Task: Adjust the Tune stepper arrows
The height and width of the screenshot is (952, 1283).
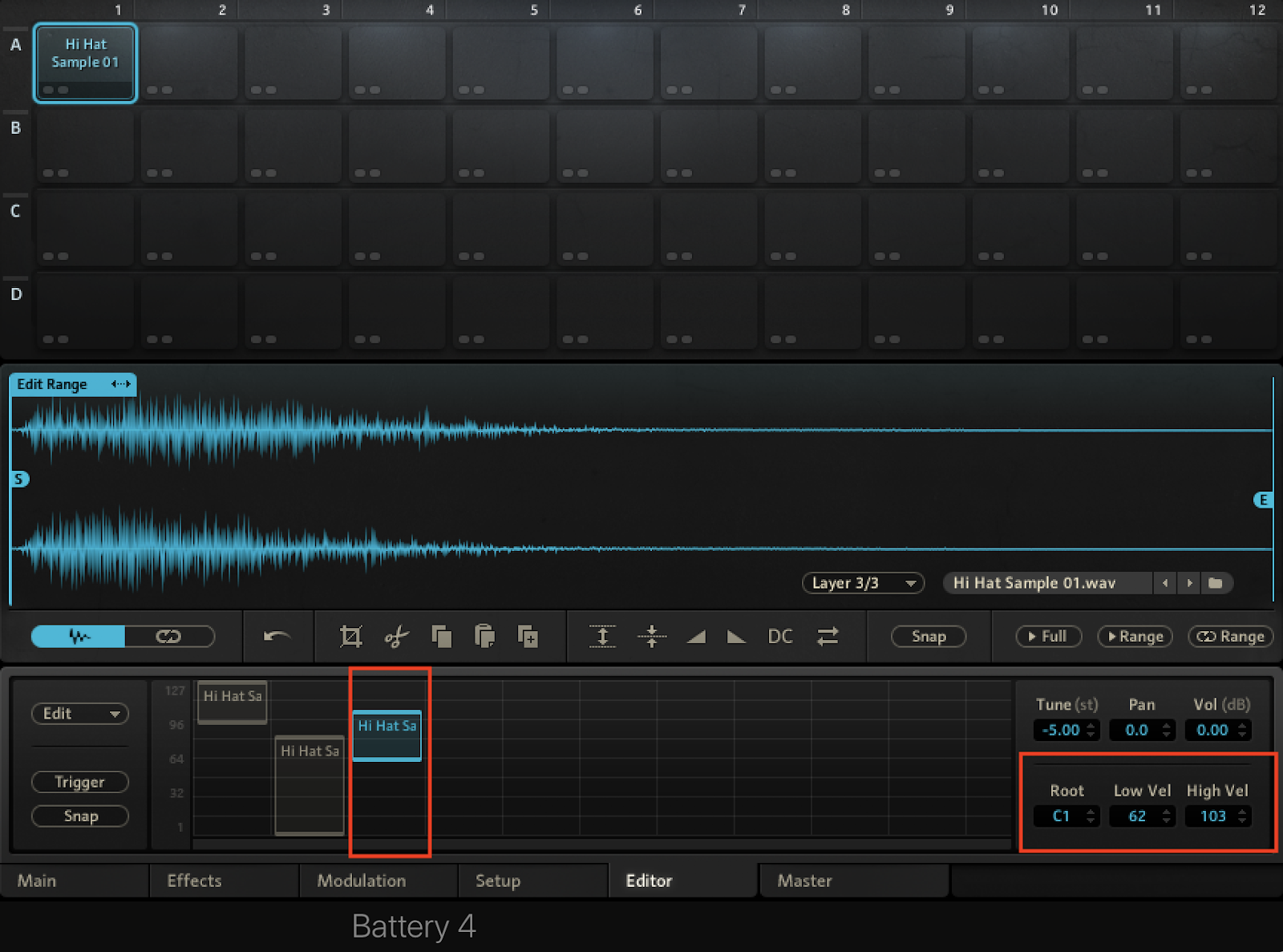Action: coord(1091,730)
